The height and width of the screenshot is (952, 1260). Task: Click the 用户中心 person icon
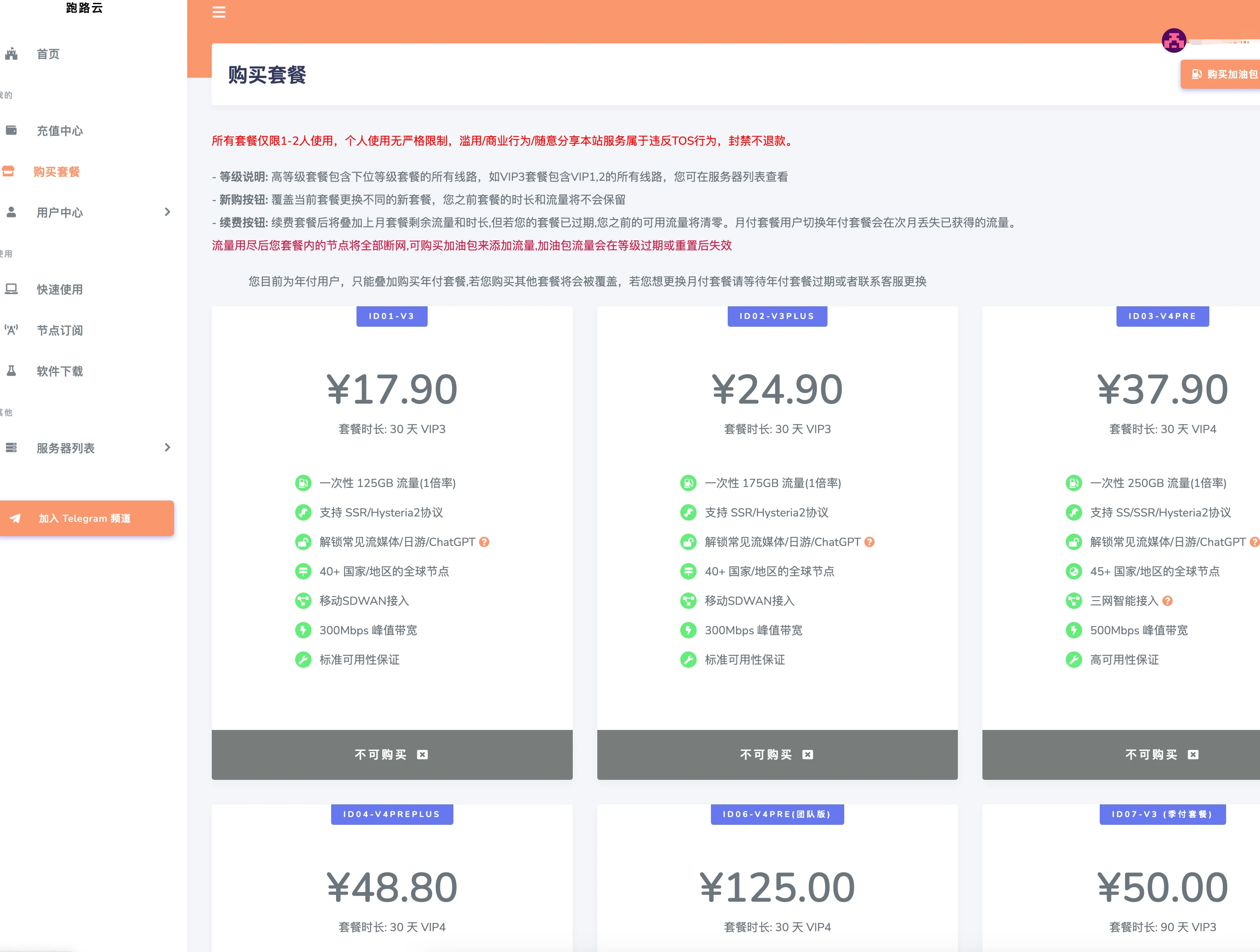pos(11,212)
